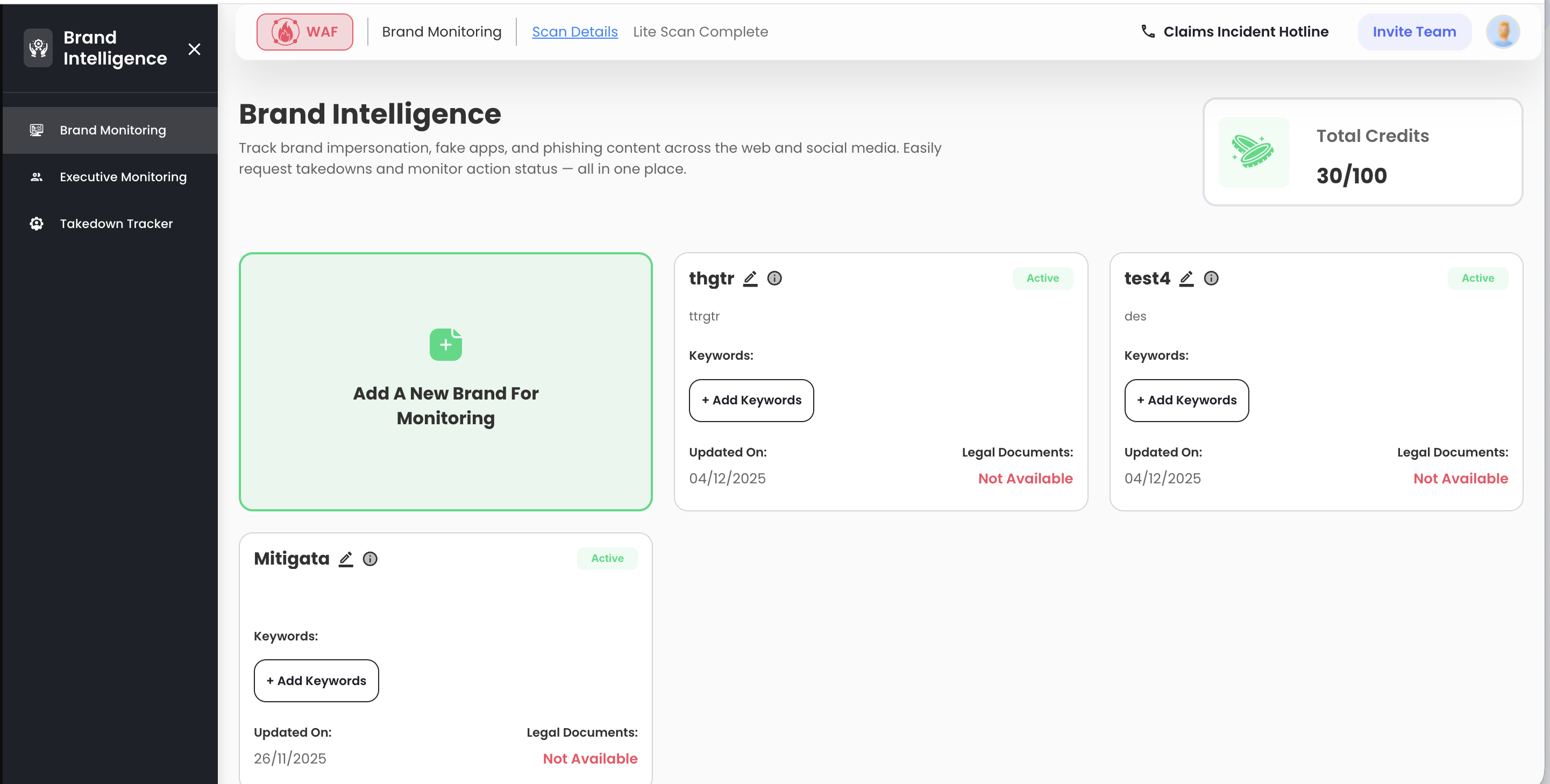Open the Takedown Tracker section

116,223
